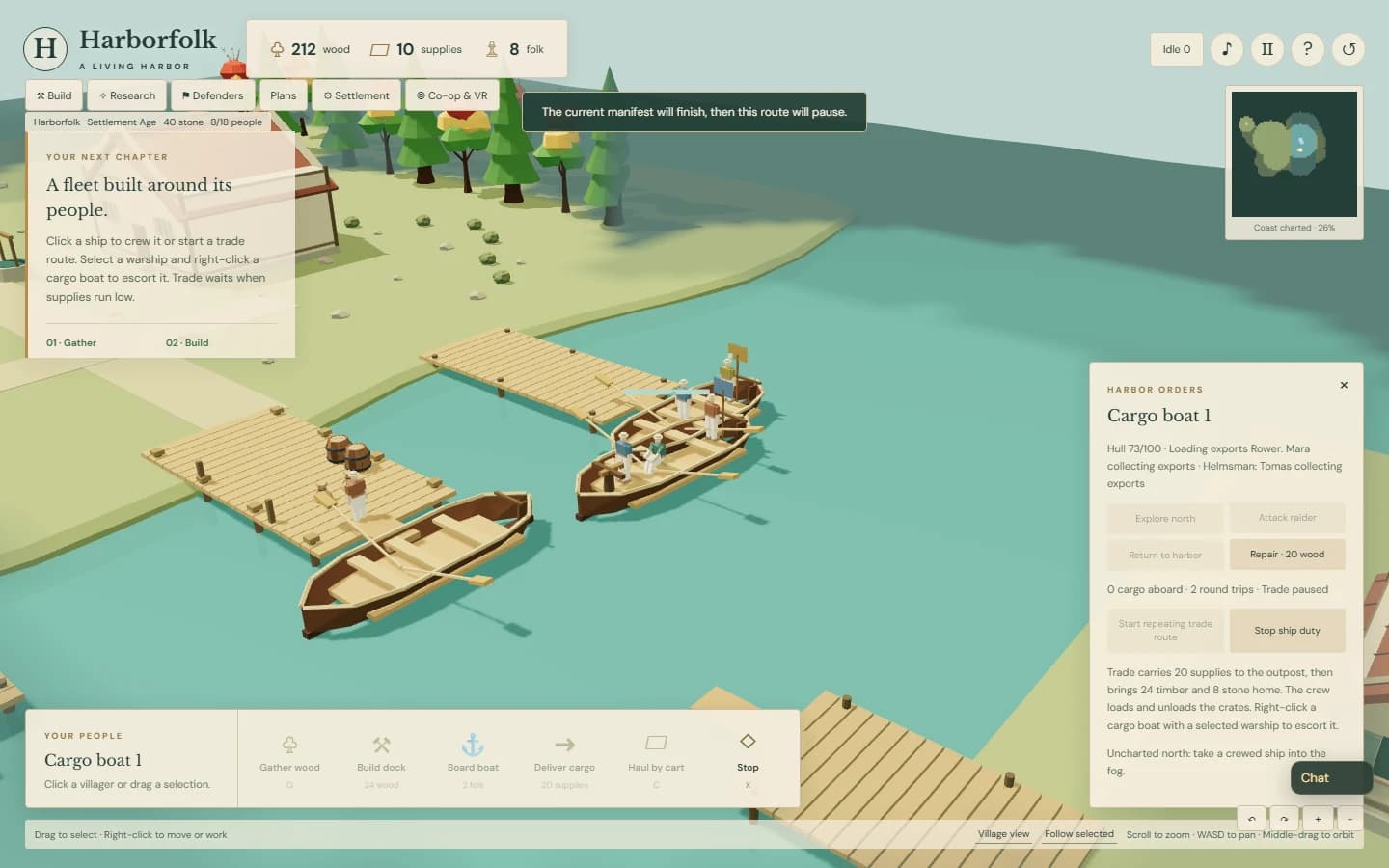The height and width of the screenshot is (868, 1389).
Task: Click the Harborfolk H logo
Action: (45, 48)
